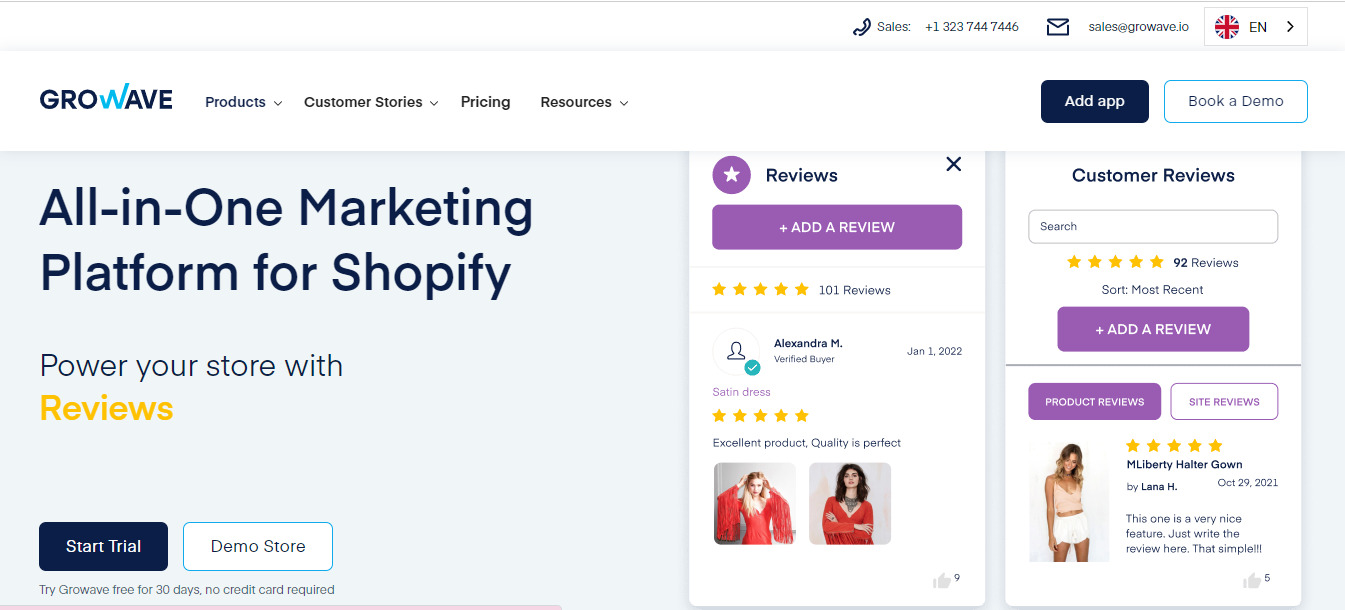
Task: Select the Product Reviews tab
Action: pyautogui.click(x=1094, y=402)
